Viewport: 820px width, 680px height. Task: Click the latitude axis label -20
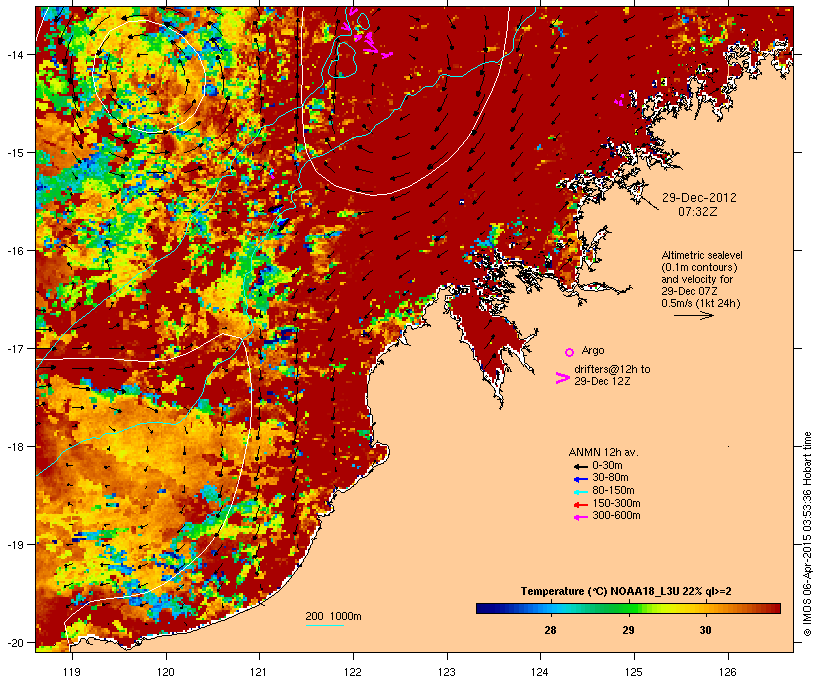point(14,643)
